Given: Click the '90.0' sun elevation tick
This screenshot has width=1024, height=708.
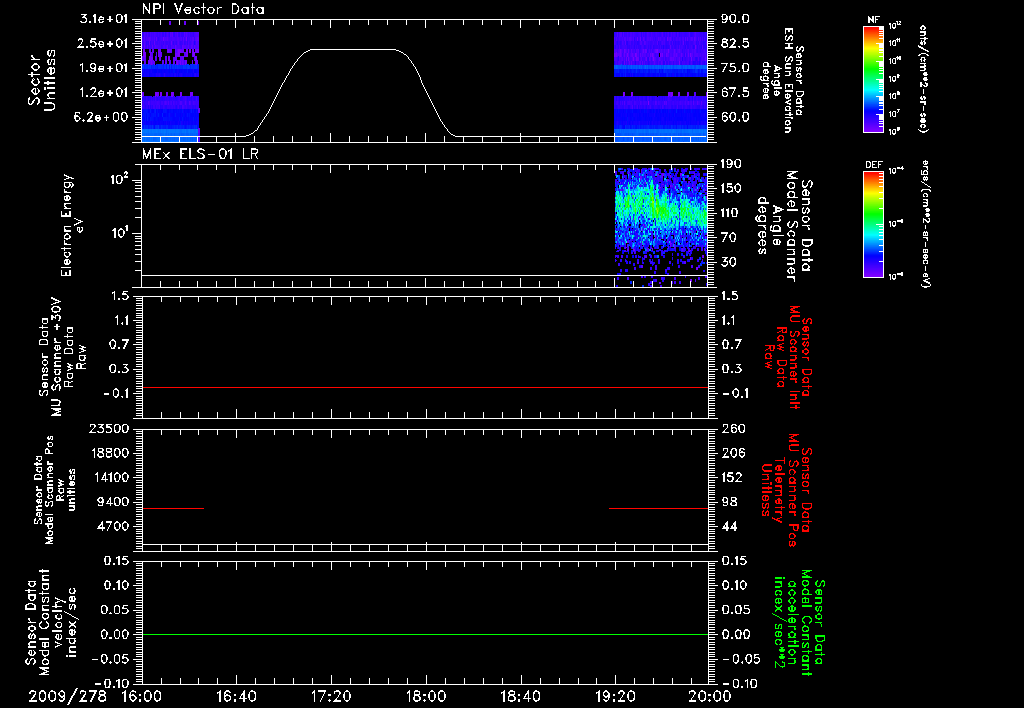Looking at the screenshot, I should (x=735, y=19).
